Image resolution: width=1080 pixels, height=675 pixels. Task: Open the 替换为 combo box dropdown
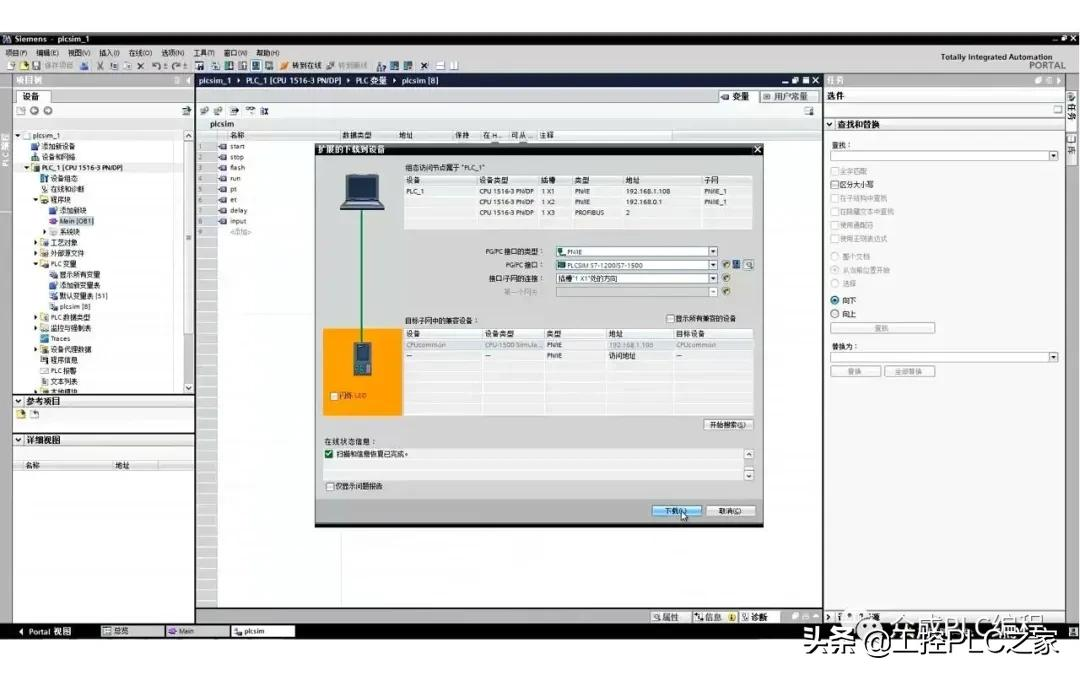[x=1053, y=357]
